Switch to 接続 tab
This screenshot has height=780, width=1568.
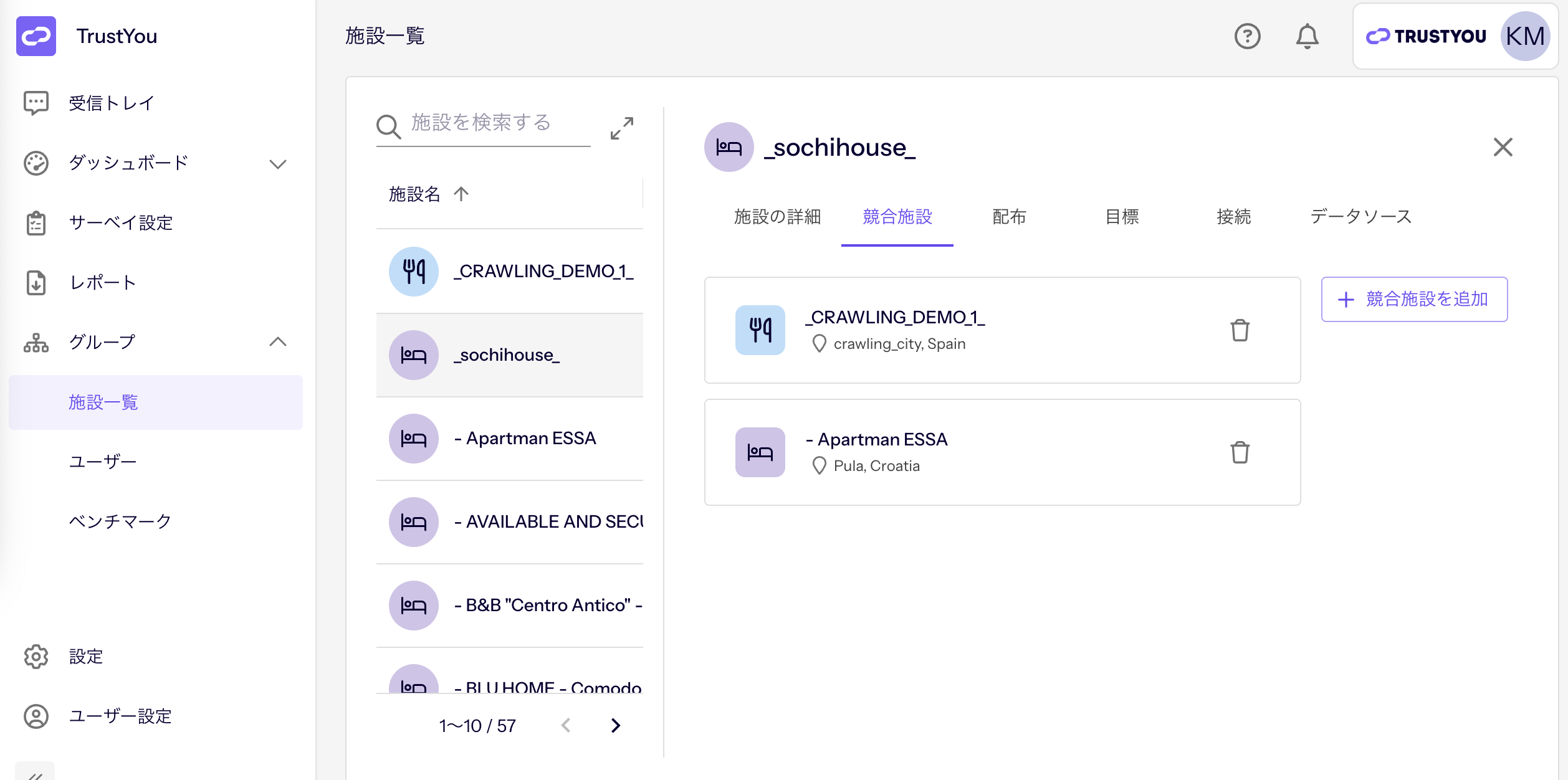1234,217
